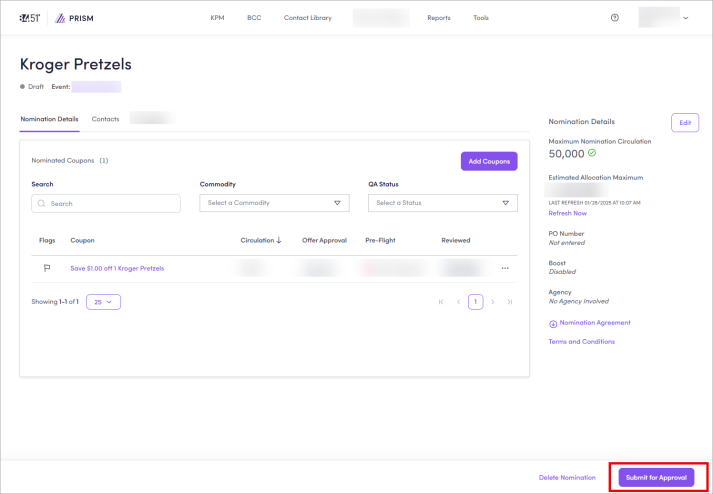Open the three-dot row actions menu
The width and height of the screenshot is (713, 494).
(x=505, y=268)
